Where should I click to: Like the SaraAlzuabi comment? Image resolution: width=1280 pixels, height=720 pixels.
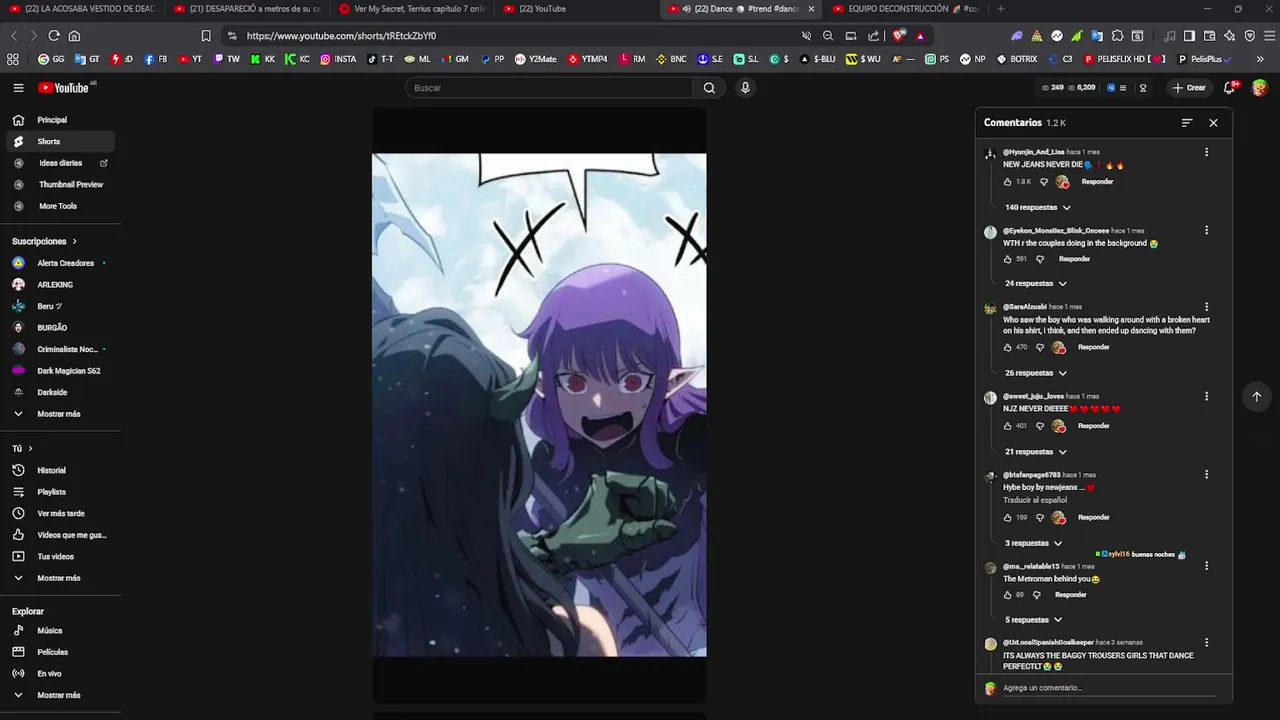tap(1007, 347)
